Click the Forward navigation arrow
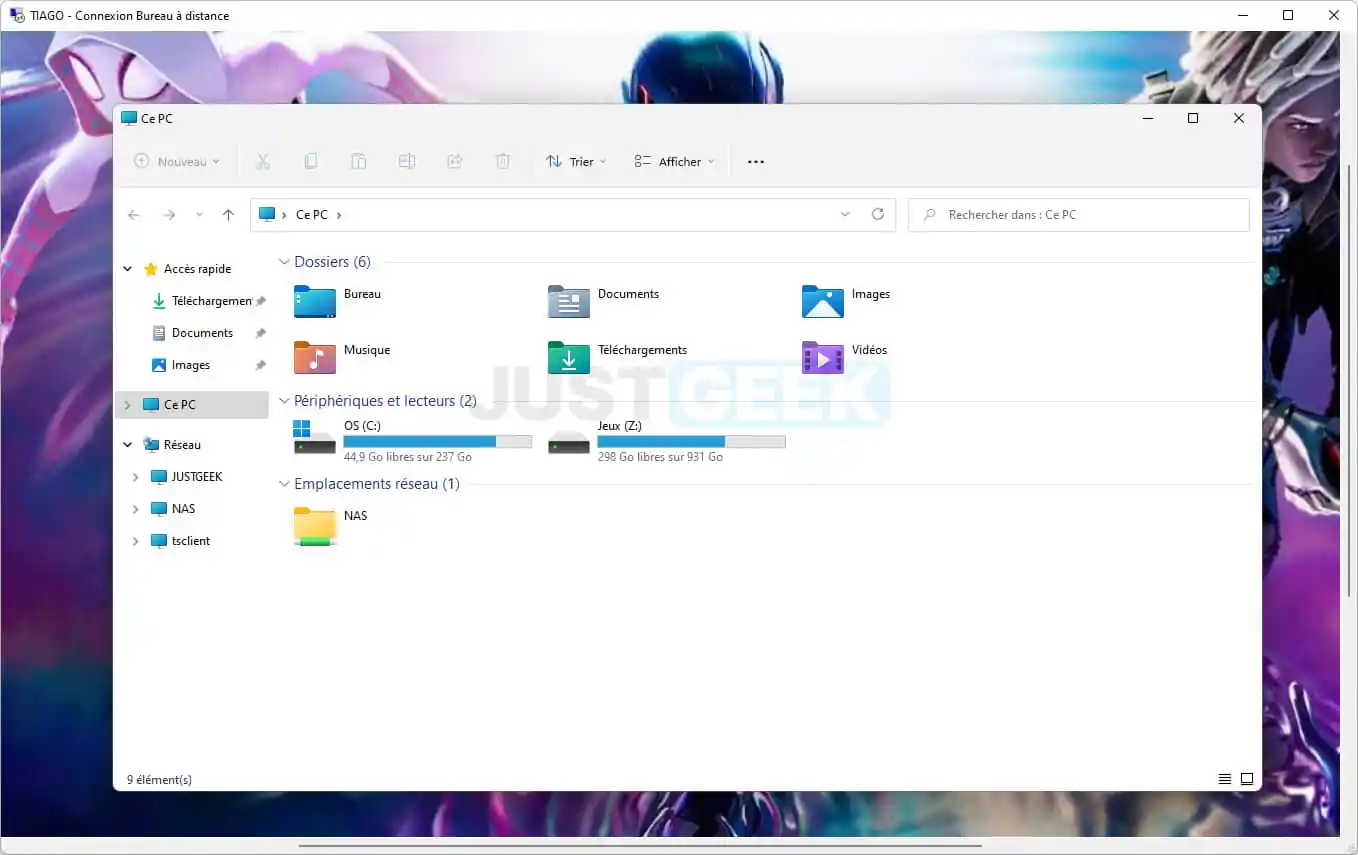The width and height of the screenshot is (1358, 855). pos(169,215)
